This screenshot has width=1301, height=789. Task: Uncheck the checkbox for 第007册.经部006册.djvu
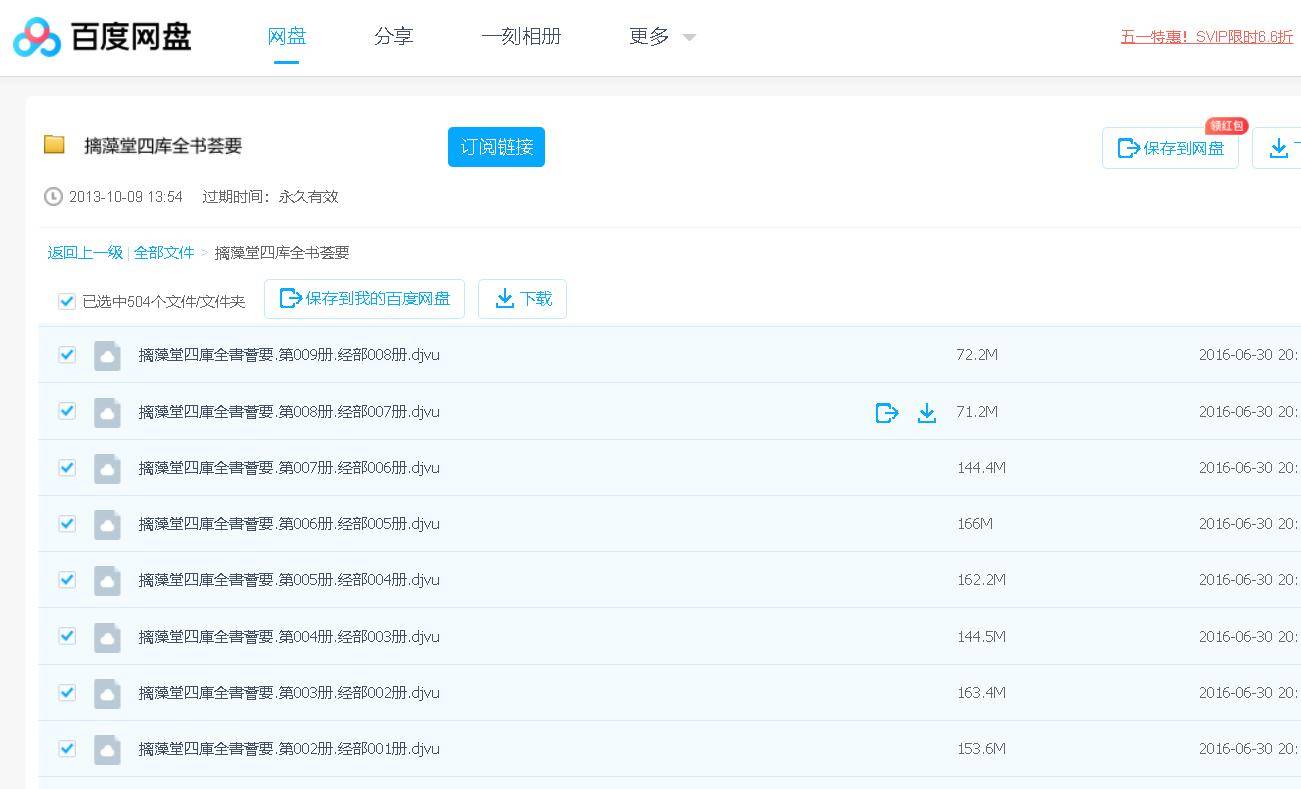[x=67, y=467]
